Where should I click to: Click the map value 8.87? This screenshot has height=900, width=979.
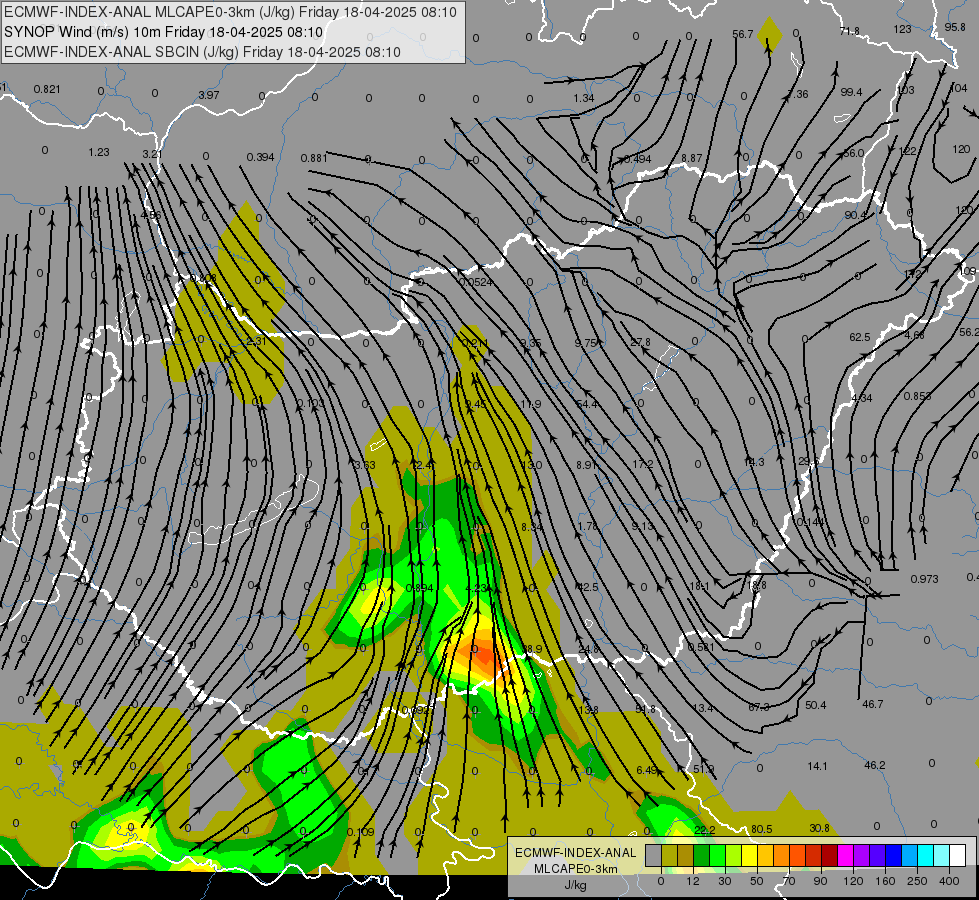click(x=692, y=159)
